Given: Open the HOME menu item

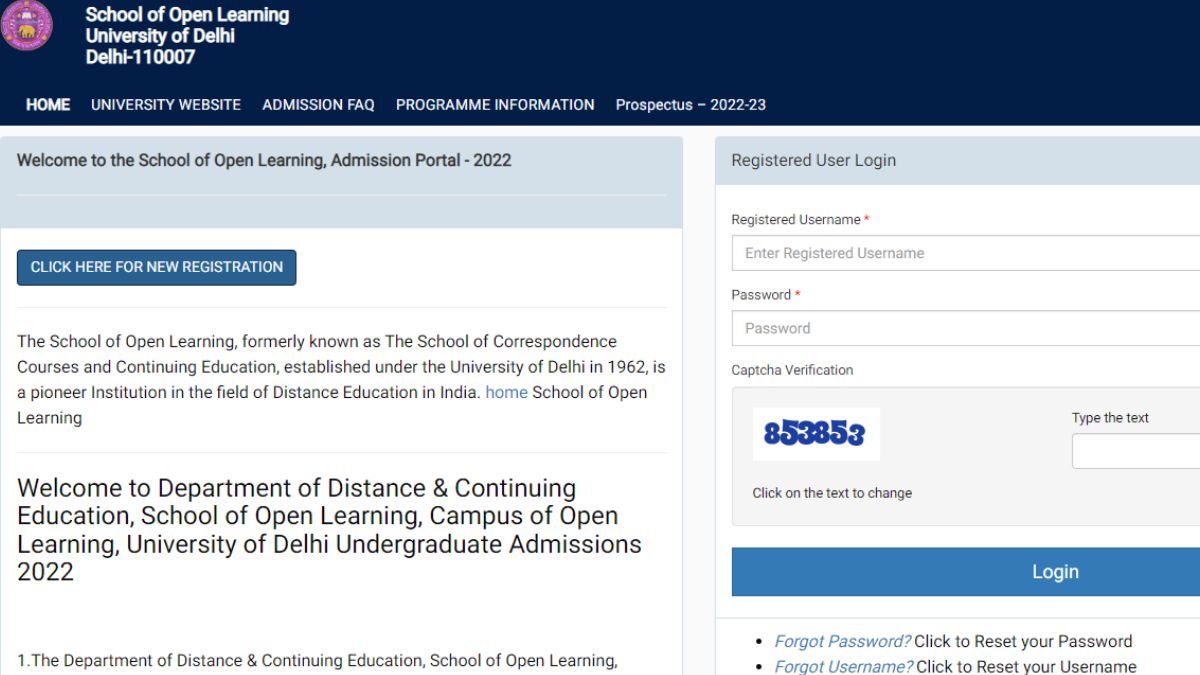Looking at the screenshot, I should pos(48,105).
